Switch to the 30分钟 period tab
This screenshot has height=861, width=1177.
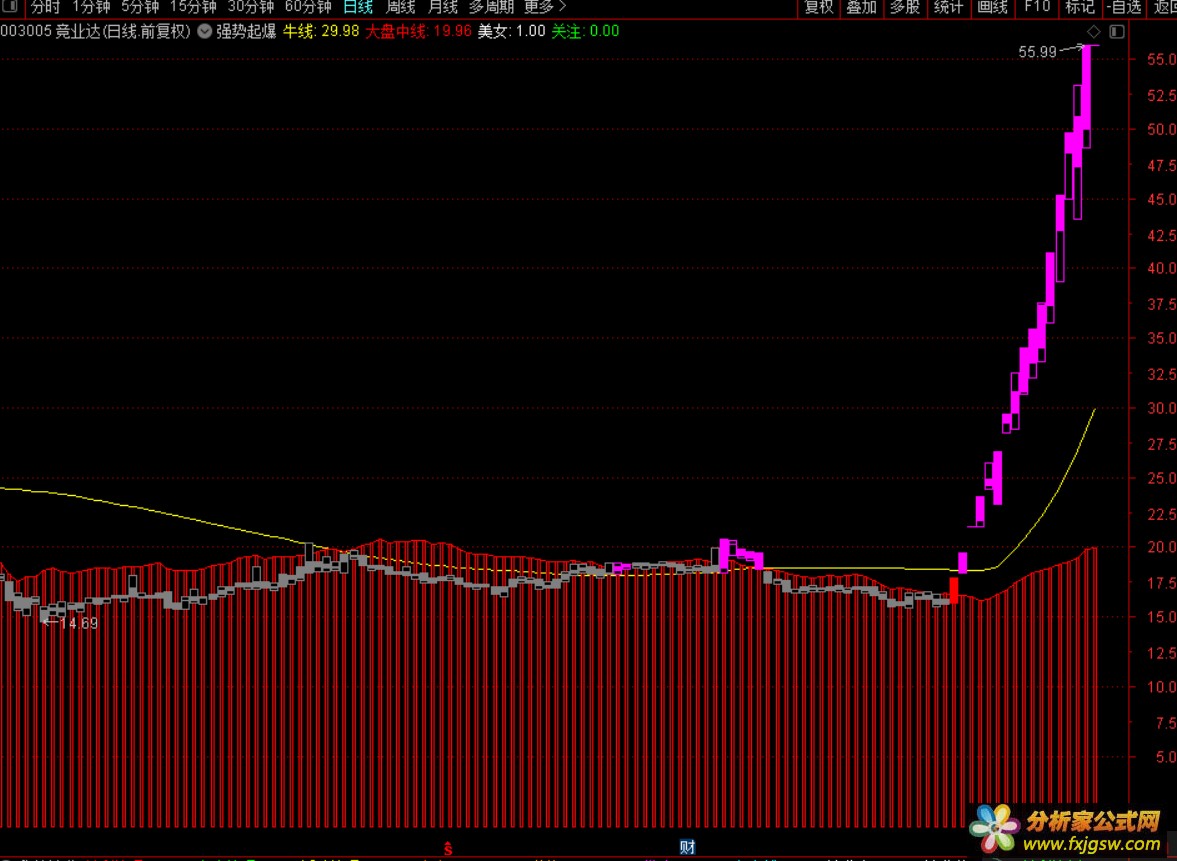[x=251, y=7]
